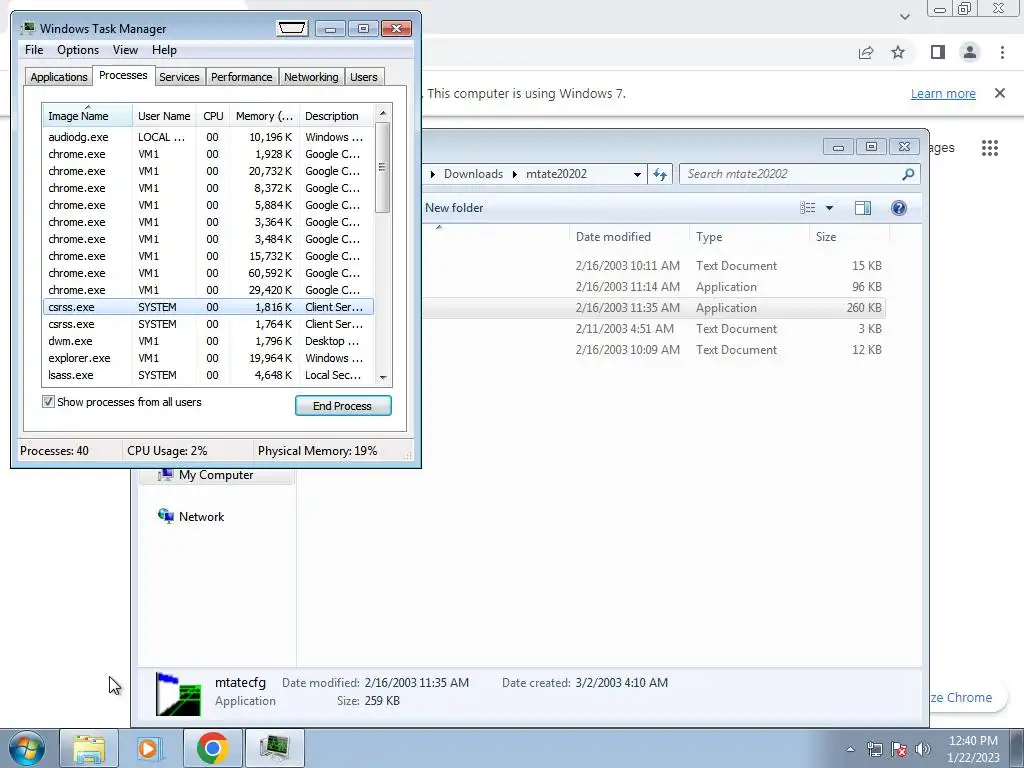This screenshot has height=768, width=1024.
Task: Sort processes by CPU column
Action: [213, 116]
